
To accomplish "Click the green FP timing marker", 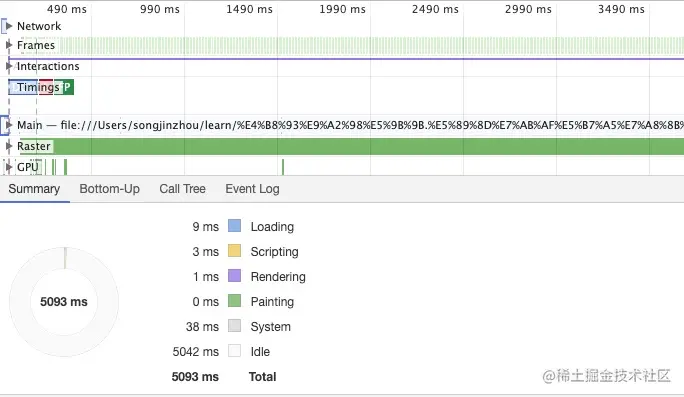I will pyautogui.click(x=68, y=87).
